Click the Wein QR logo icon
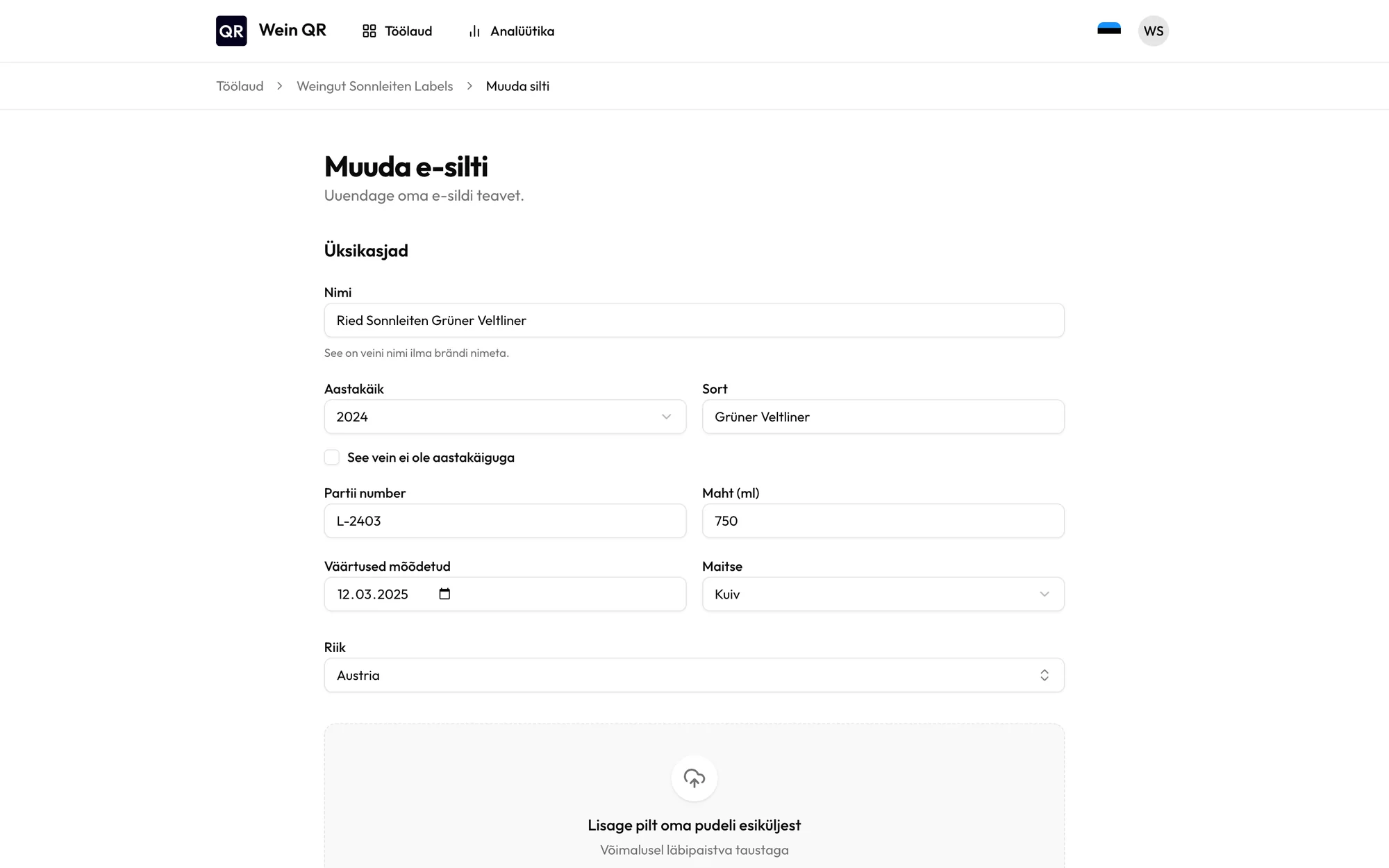 coord(231,31)
